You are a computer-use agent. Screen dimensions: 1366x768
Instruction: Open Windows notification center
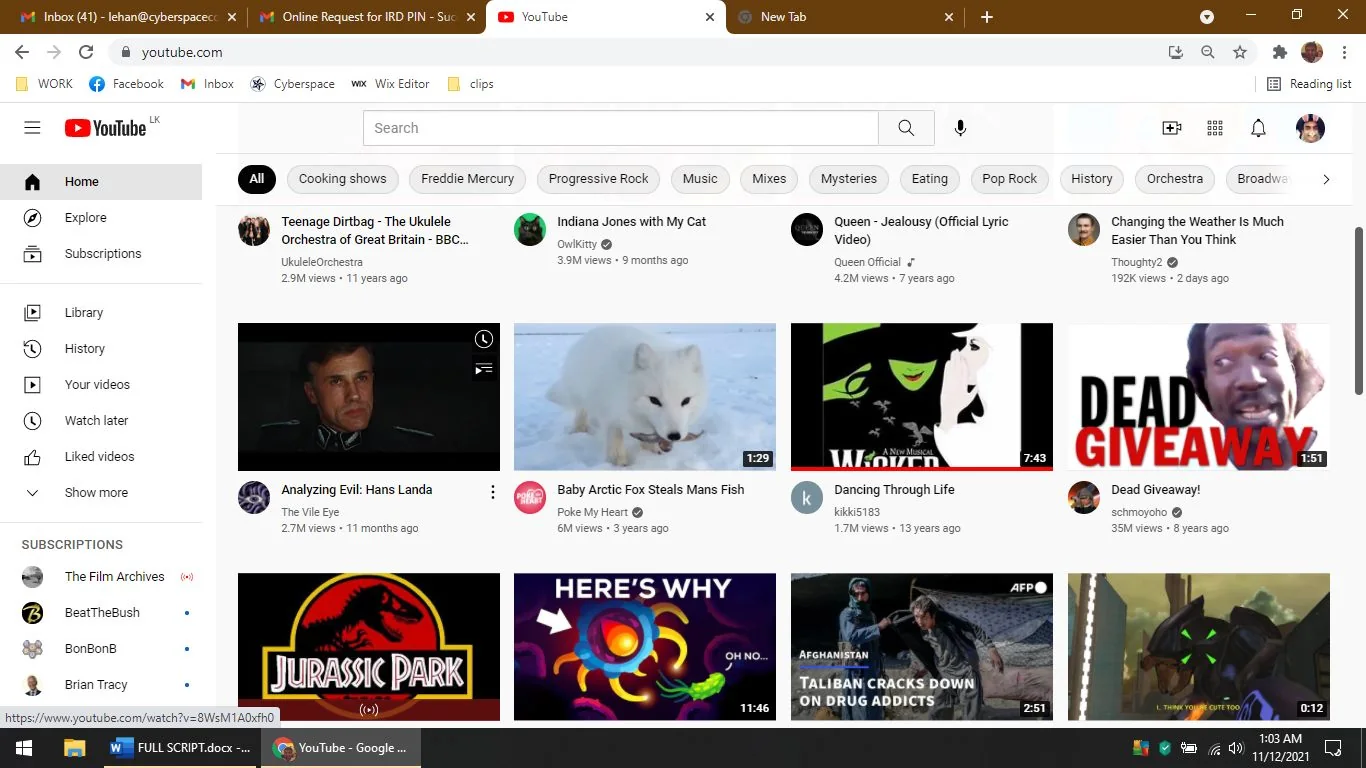click(x=1332, y=748)
